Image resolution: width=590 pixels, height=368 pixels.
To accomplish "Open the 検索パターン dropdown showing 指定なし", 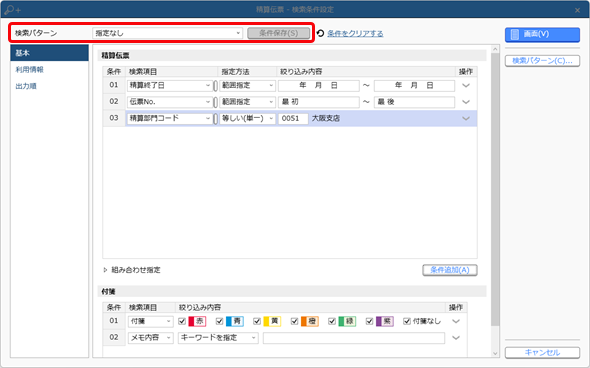I will 167,33.
